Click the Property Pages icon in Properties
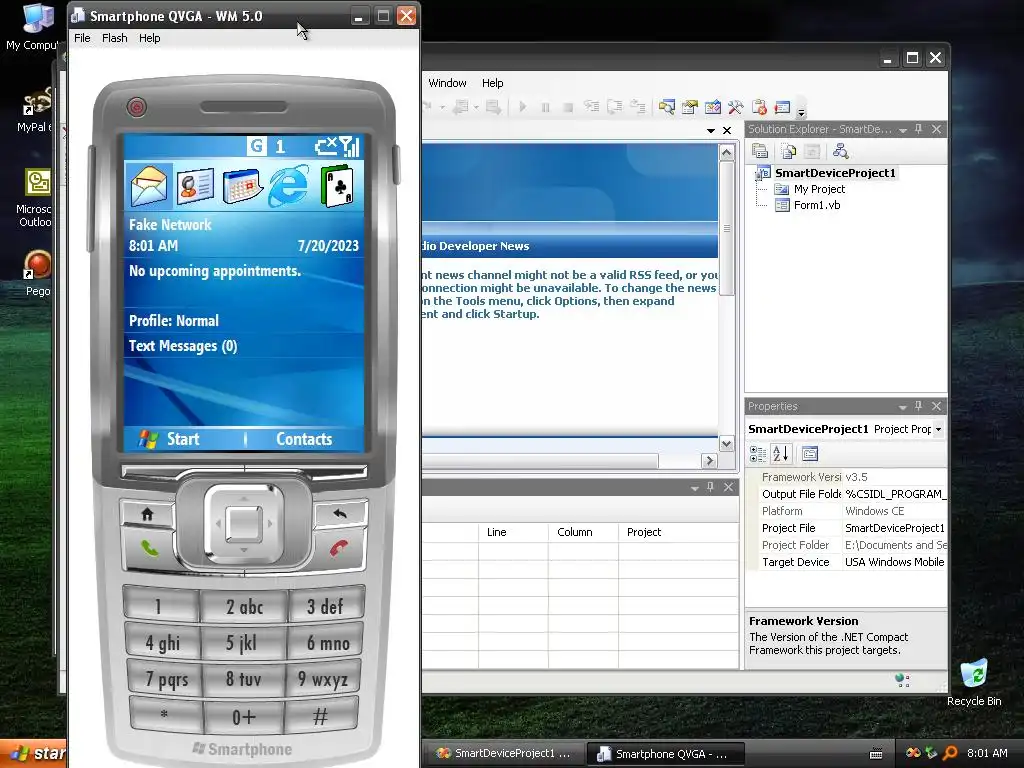The width and height of the screenshot is (1024, 768). pyautogui.click(x=810, y=454)
